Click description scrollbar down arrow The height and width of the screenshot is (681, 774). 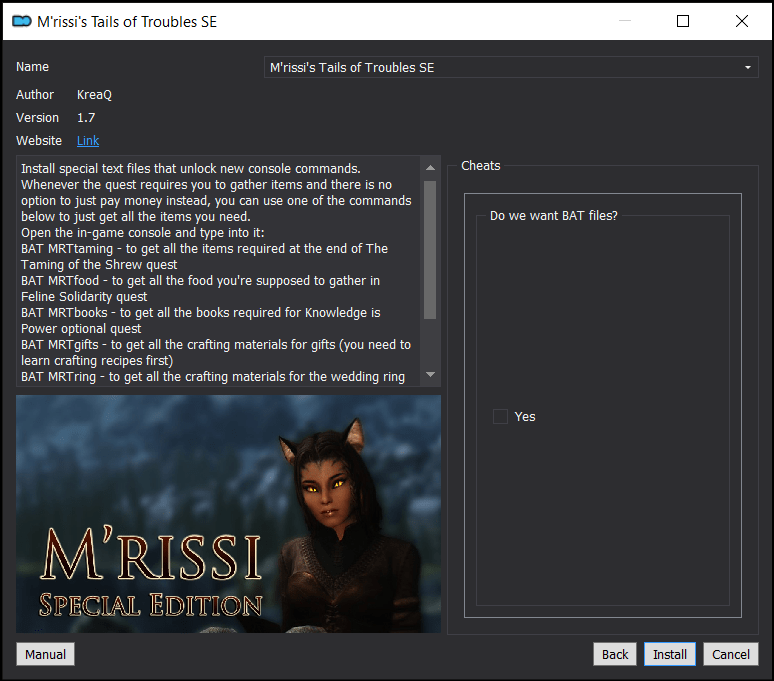tap(430, 375)
